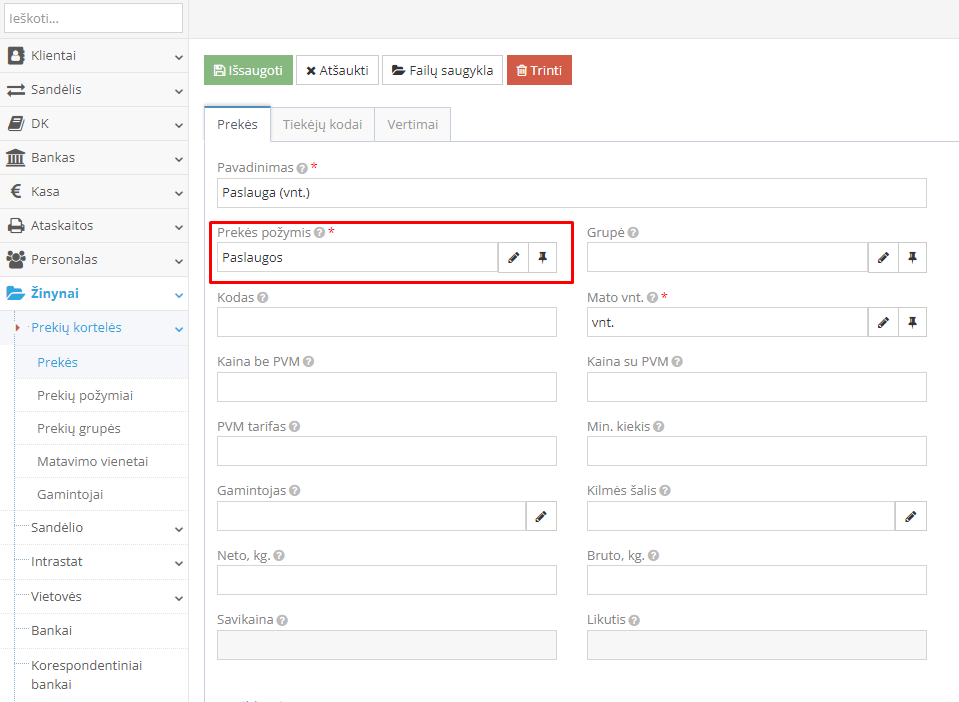
Task: Click the green Išsaugoti button
Action: [x=248, y=70]
